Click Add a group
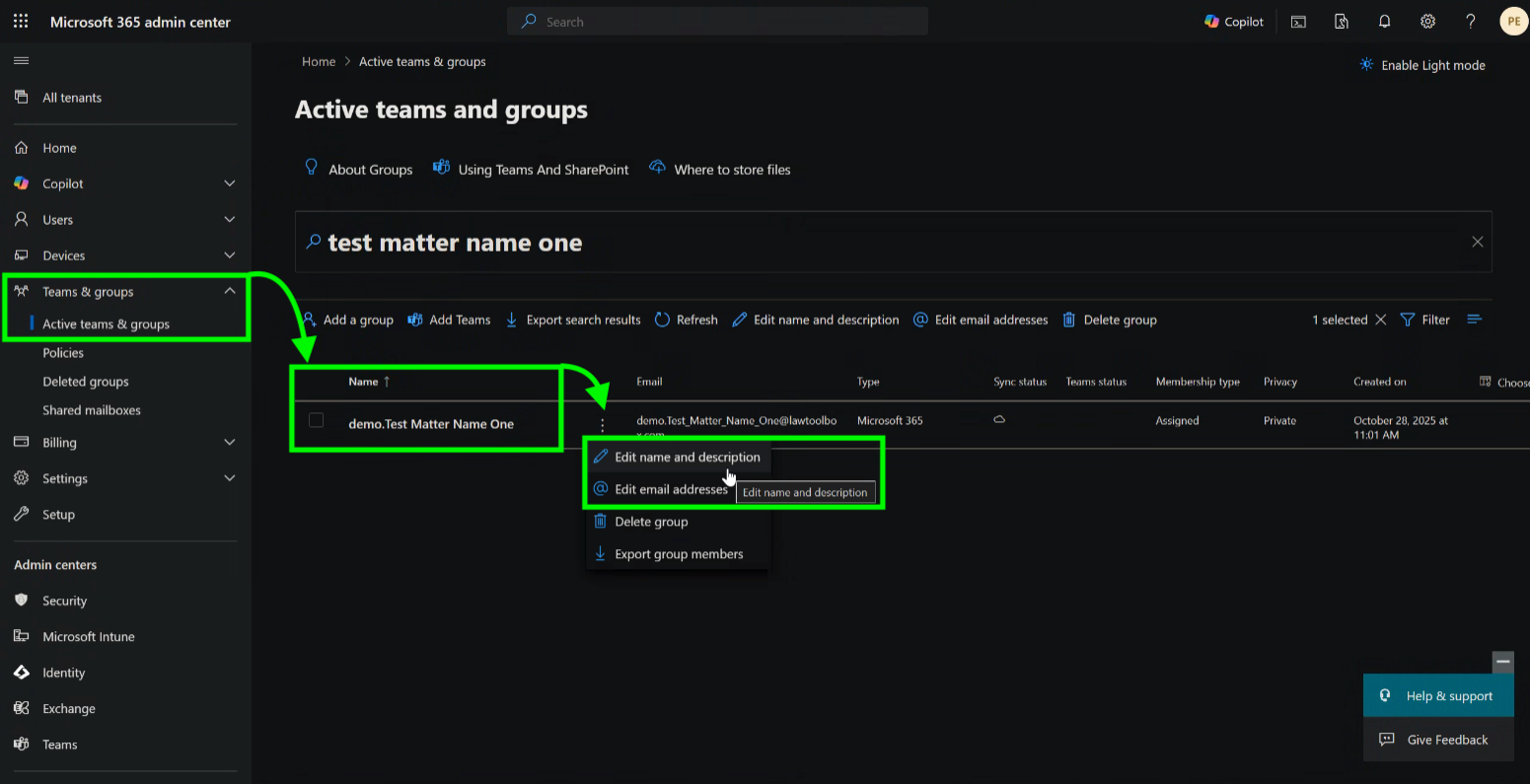 [x=348, y=320]
